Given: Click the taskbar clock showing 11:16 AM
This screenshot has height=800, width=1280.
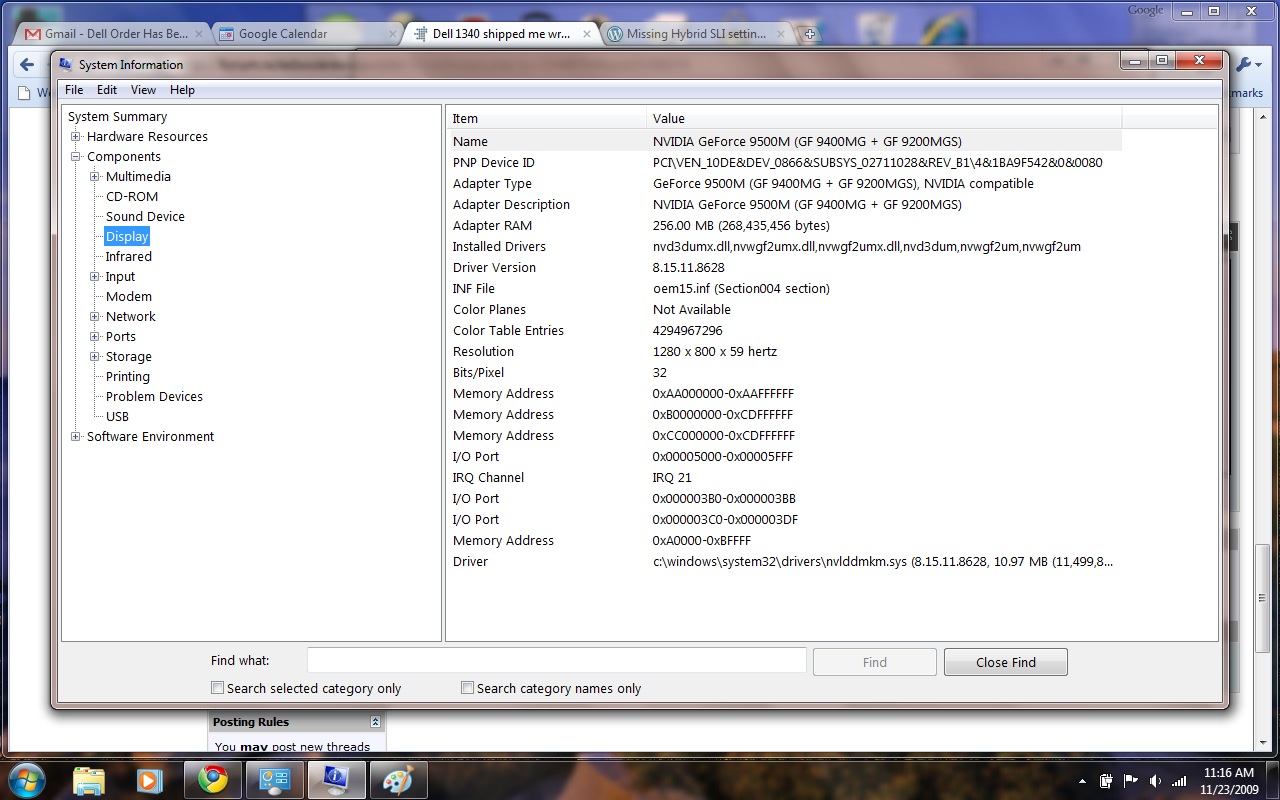Looking at the screenshot, I should [1229, 780].
